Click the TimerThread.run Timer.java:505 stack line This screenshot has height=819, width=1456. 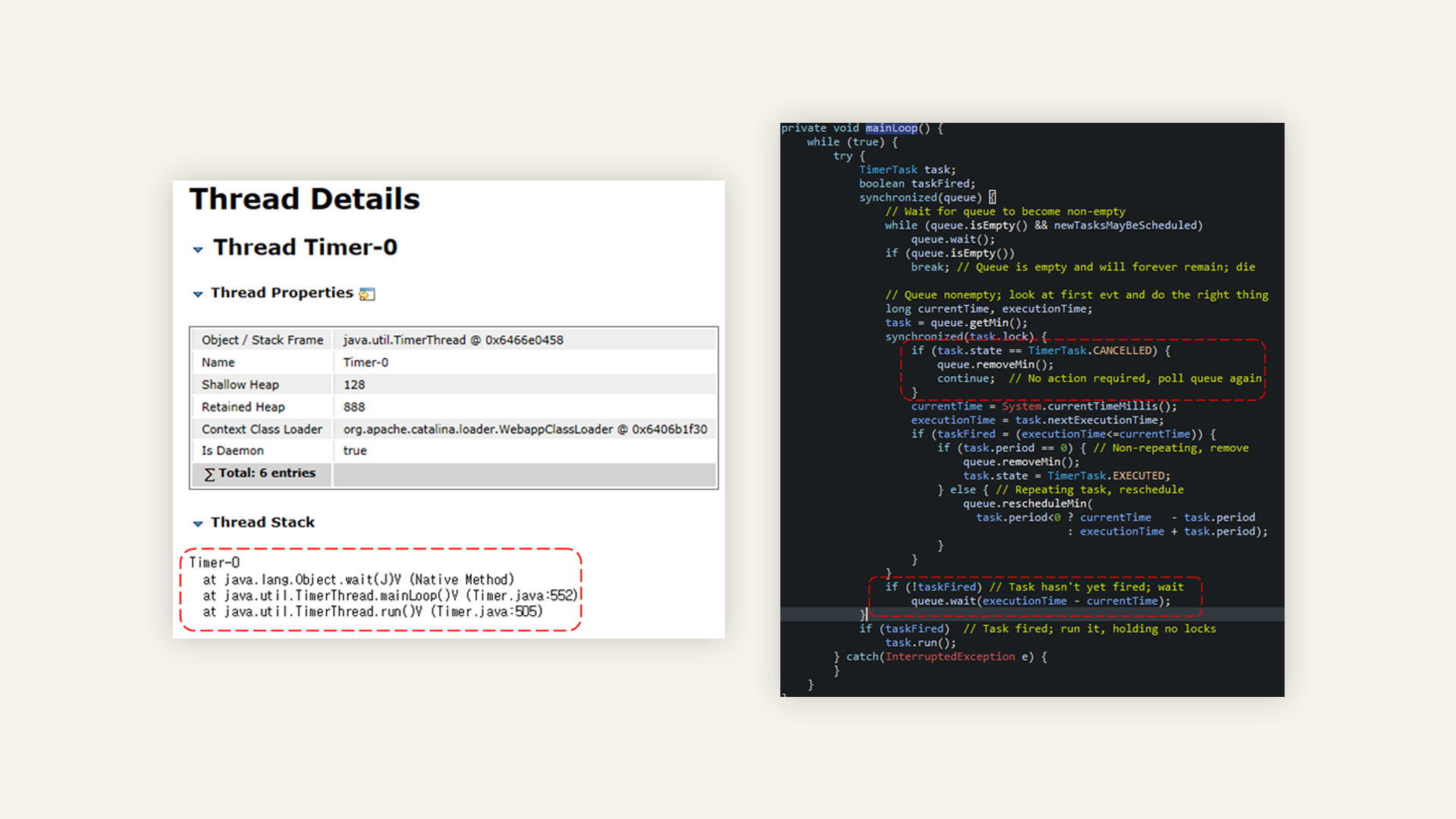[x=372, y=611]
